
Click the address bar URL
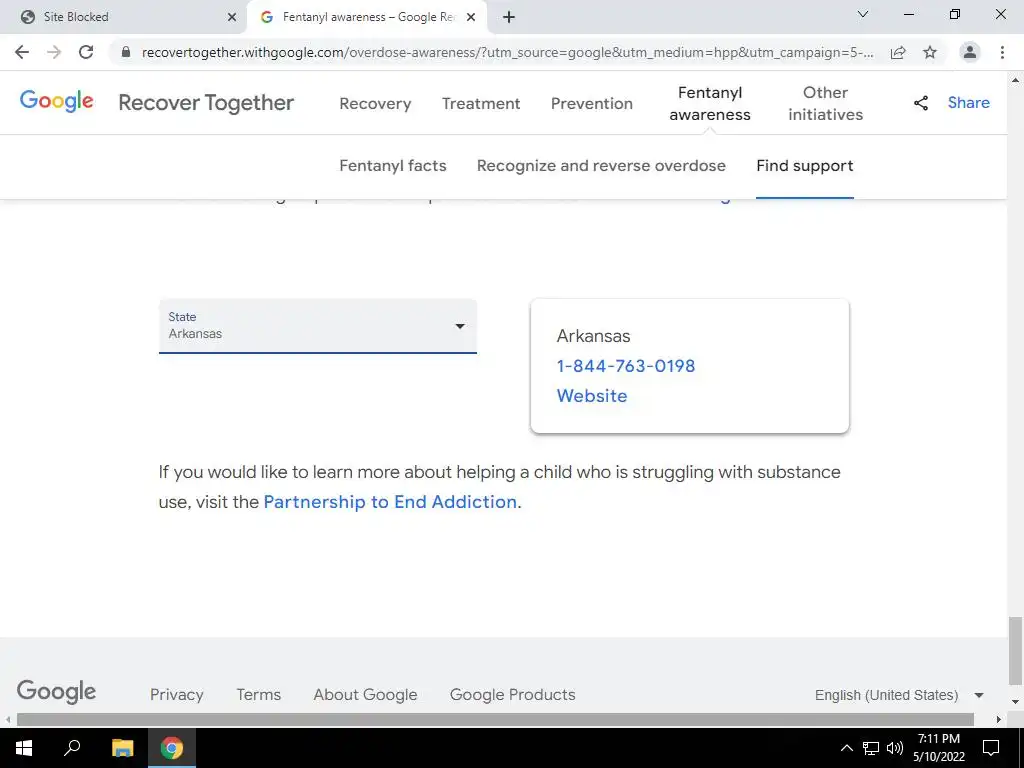coord(507,52)
